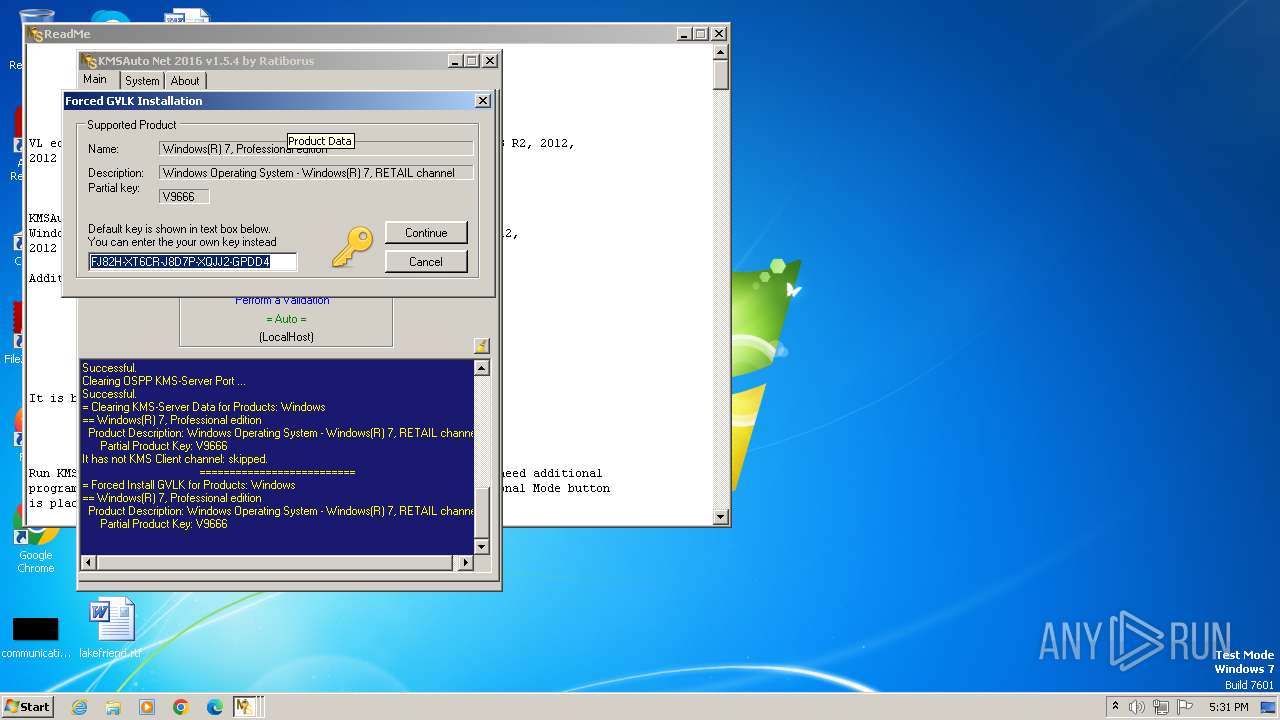Click the 'Supported Product' group label
Viewport: 1280px width, 720px height.
[x=132, y=125]
